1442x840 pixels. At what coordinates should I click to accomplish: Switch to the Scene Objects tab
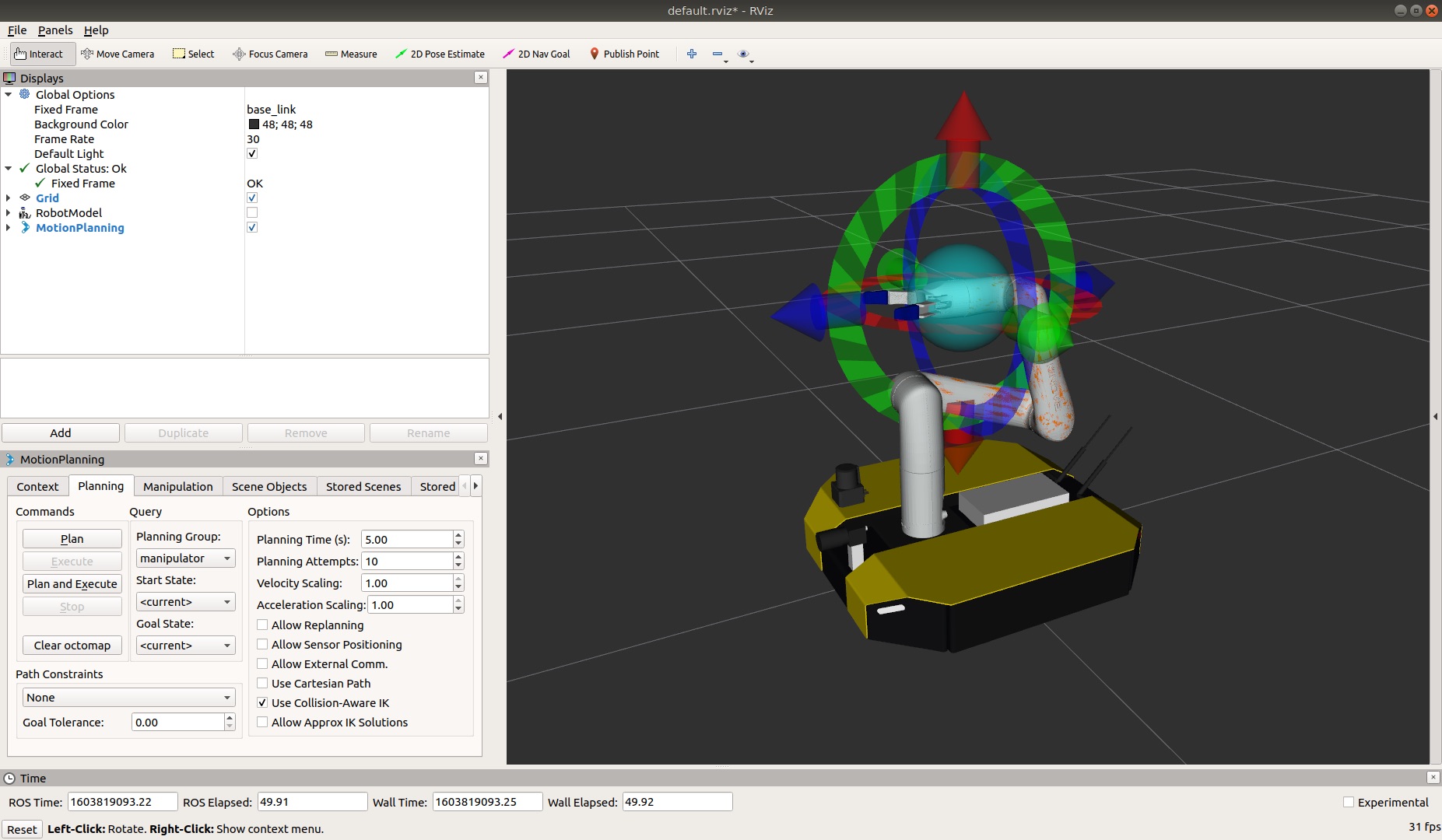point(269,487)
